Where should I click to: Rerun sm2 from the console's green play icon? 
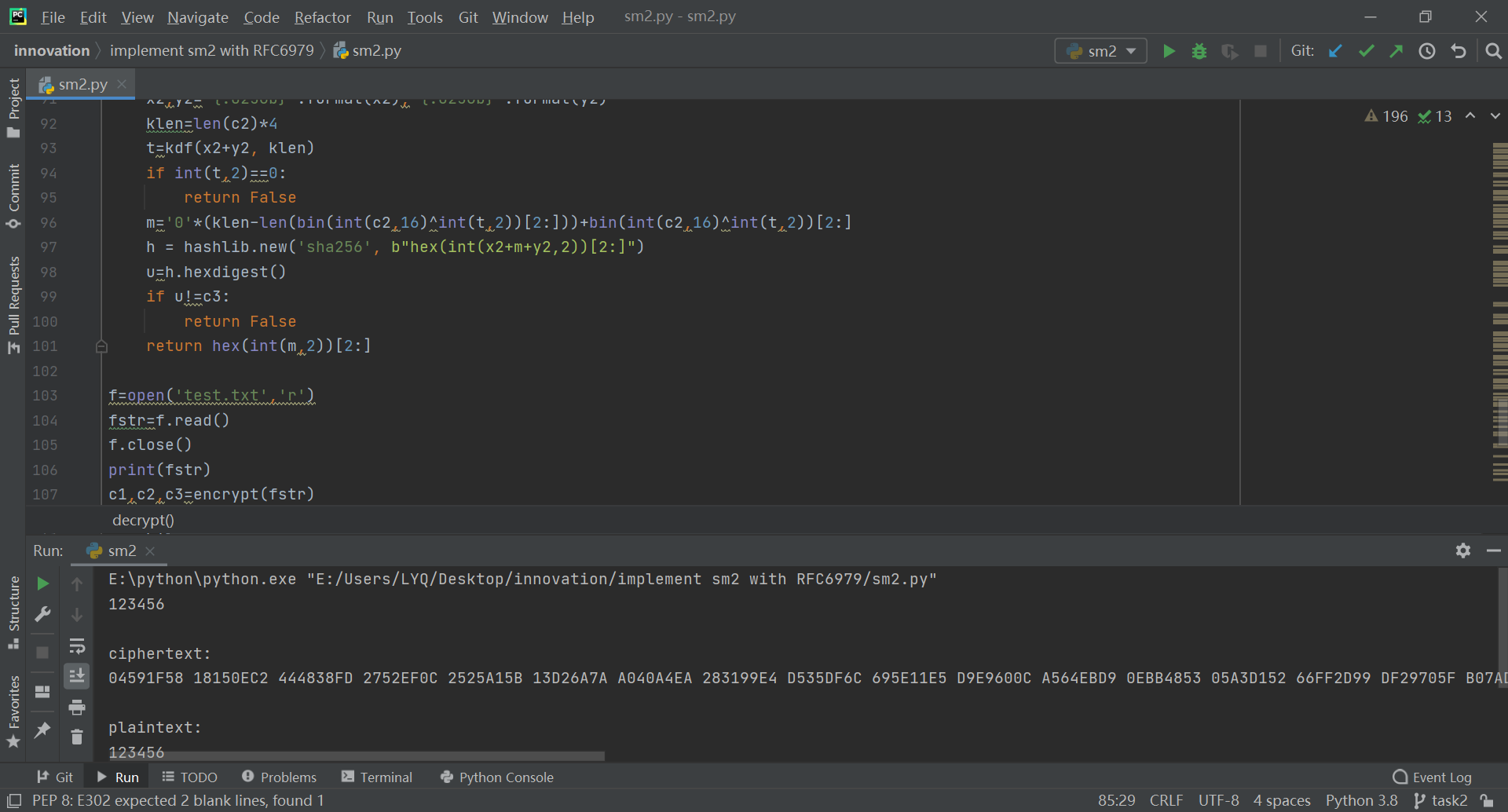click(42, 583)
